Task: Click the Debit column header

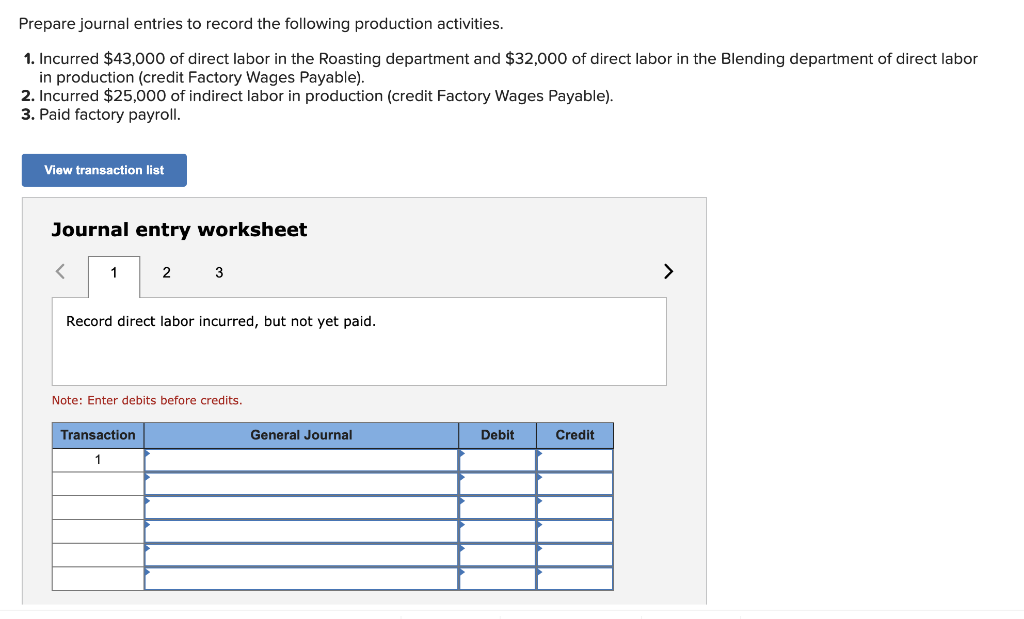Action: (497, 435)
